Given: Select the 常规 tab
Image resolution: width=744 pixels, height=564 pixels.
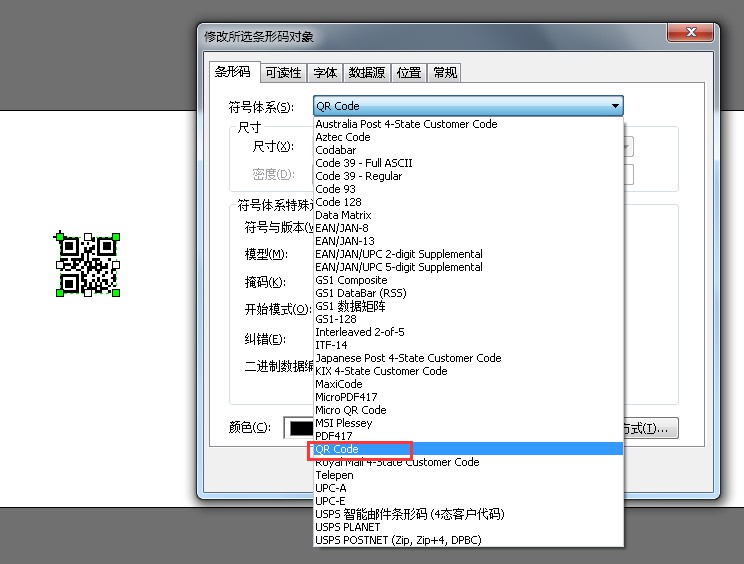Looking at the screenshot, I should coord(444,73).
